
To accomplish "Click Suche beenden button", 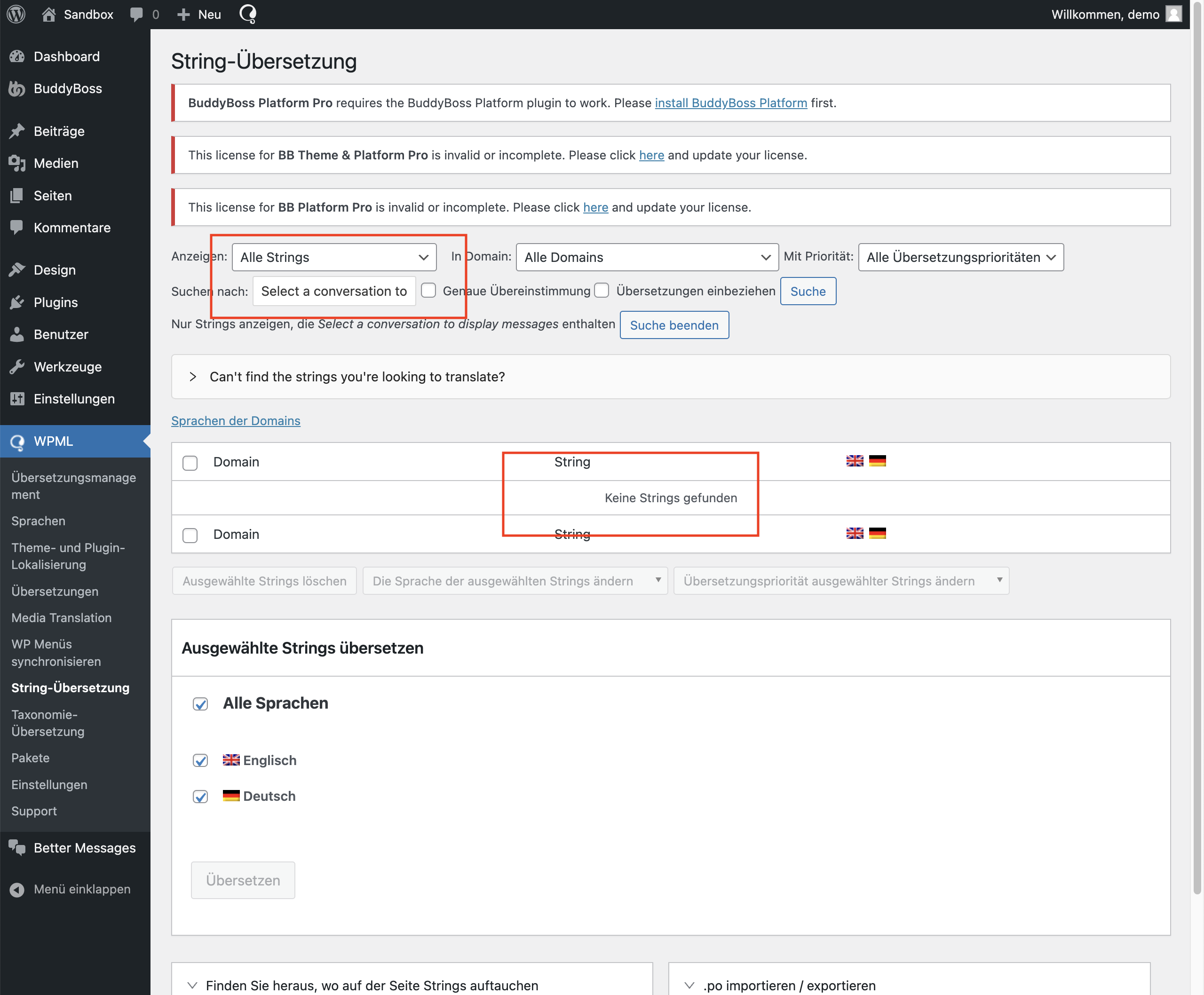I will click(674, 325).
